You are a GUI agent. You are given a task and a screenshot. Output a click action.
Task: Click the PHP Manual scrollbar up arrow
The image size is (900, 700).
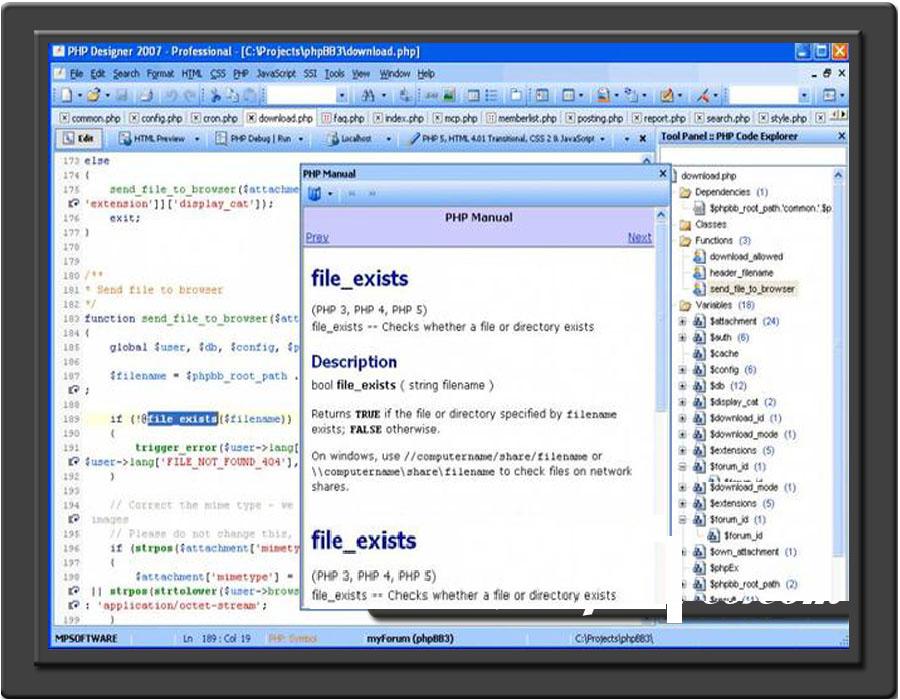click(661, 215)
